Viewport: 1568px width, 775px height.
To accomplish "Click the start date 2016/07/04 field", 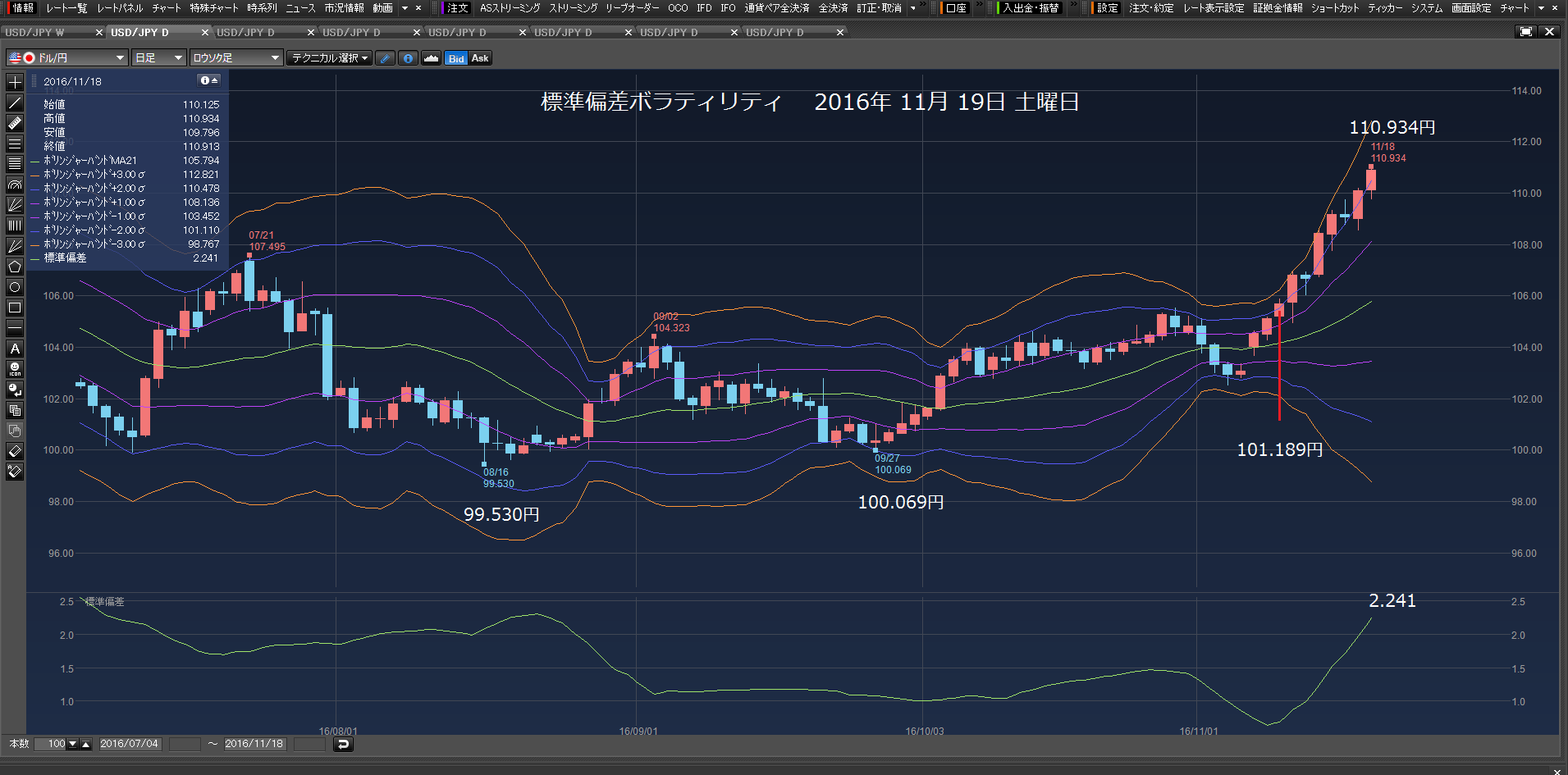I will click(129, 744).
